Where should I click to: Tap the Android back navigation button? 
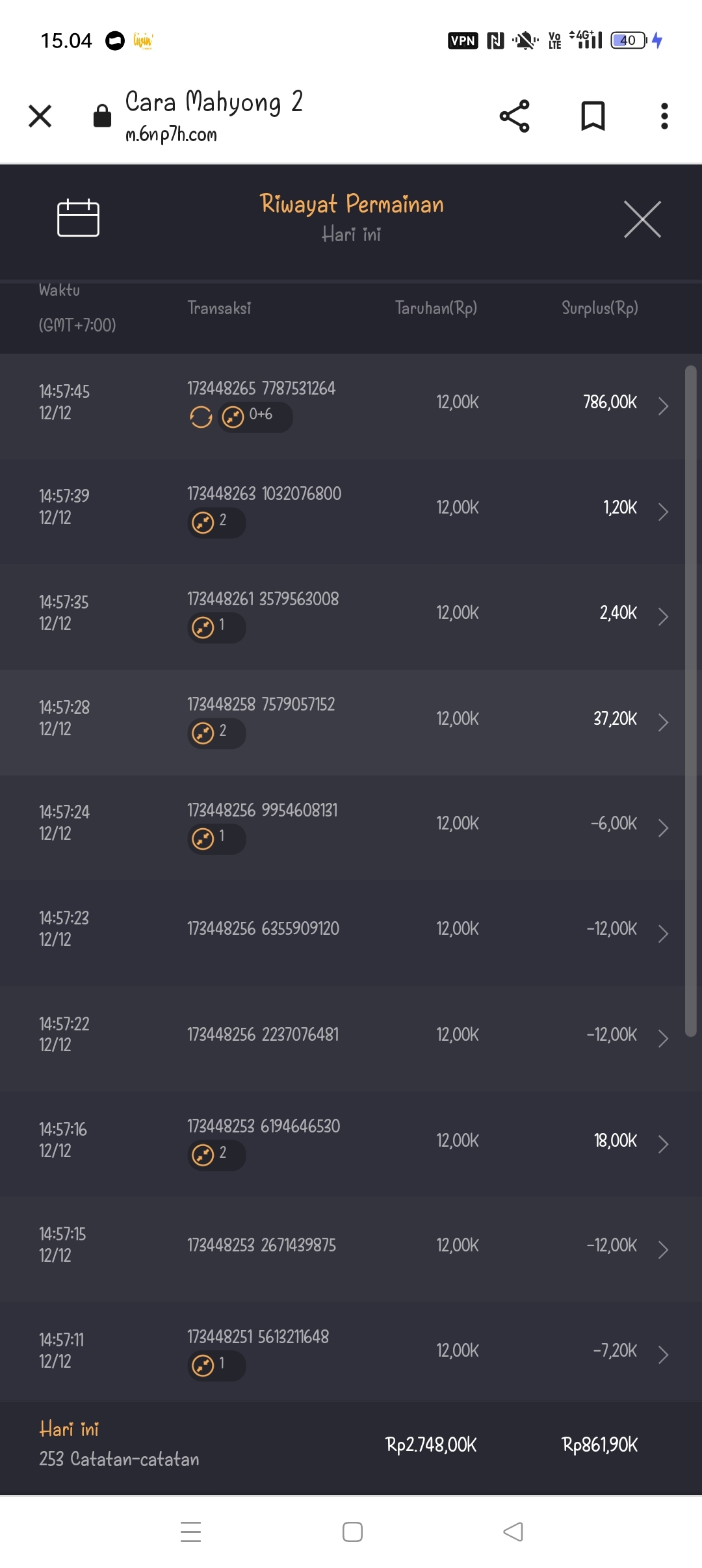click(513, 1532)
